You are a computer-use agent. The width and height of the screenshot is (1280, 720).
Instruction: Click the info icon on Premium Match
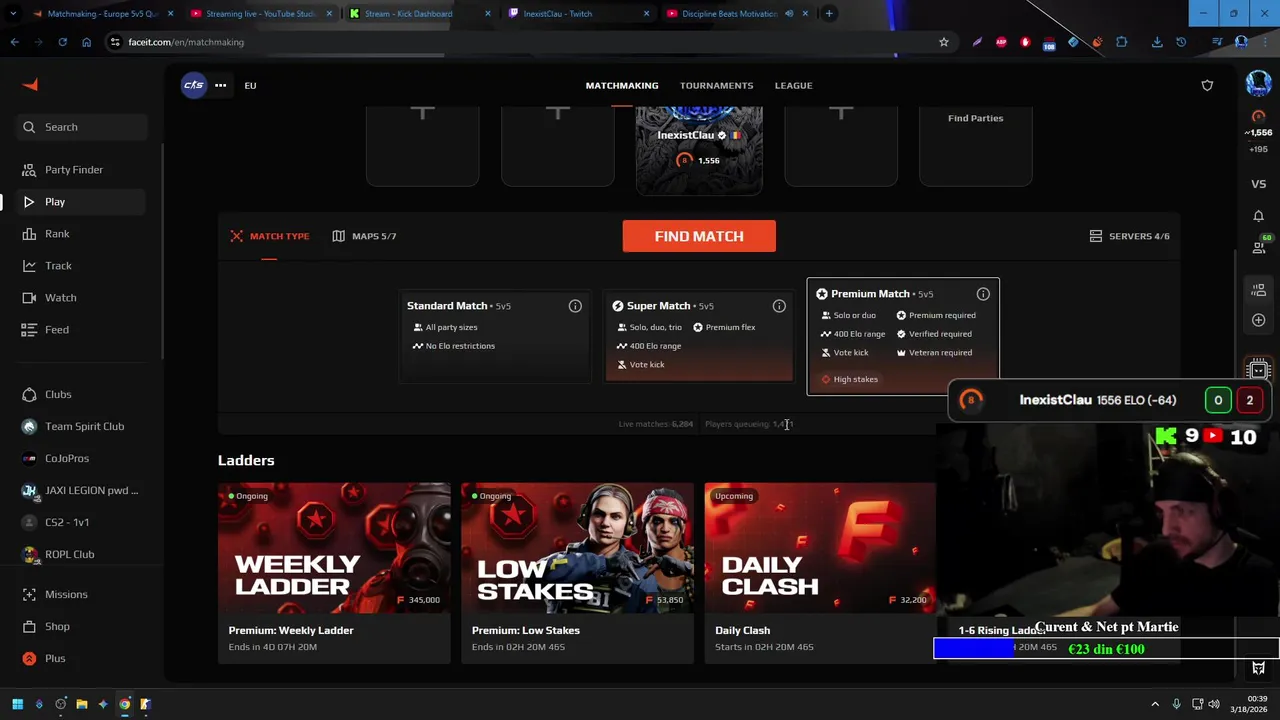(x=983, y=294)
